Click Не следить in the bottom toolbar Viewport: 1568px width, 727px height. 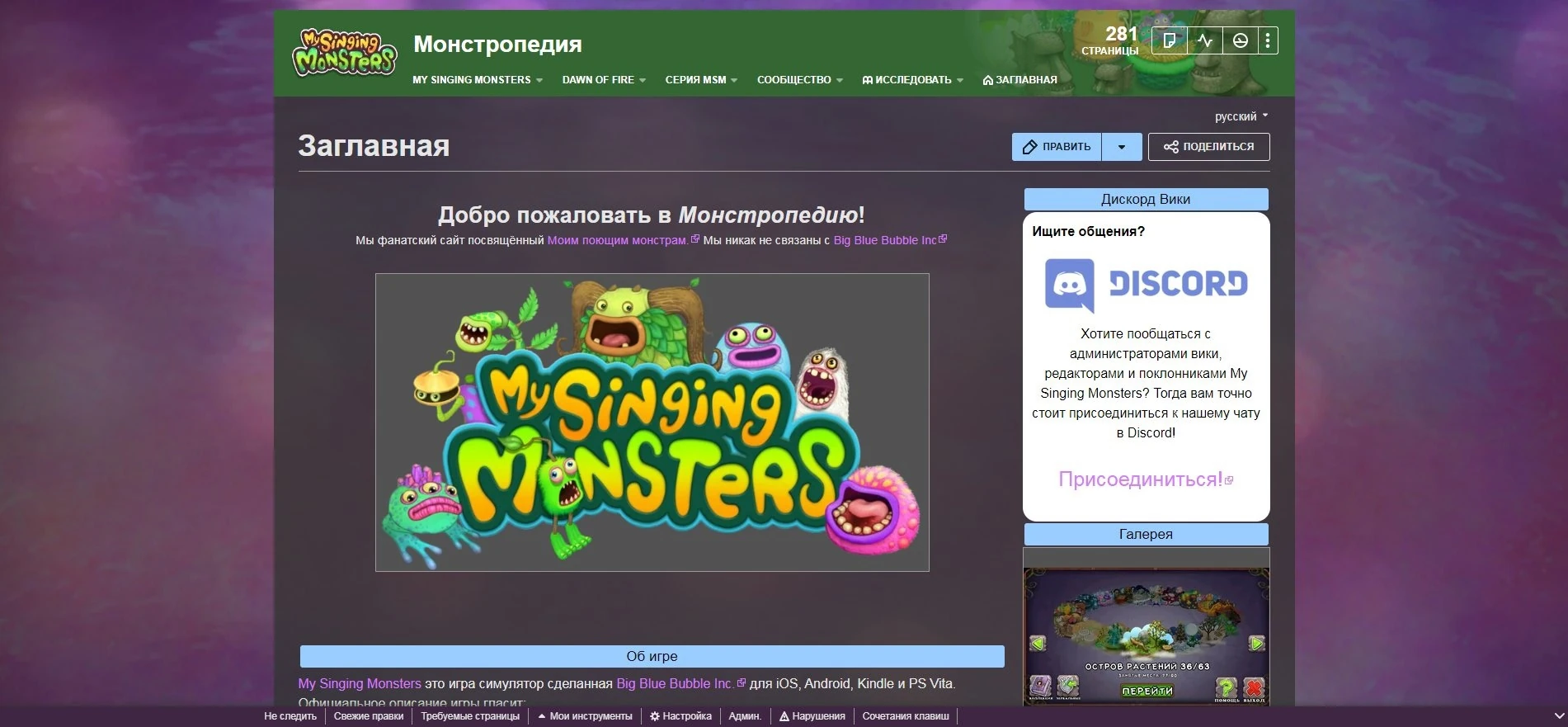pyautogui.click(x=290, y=716)
